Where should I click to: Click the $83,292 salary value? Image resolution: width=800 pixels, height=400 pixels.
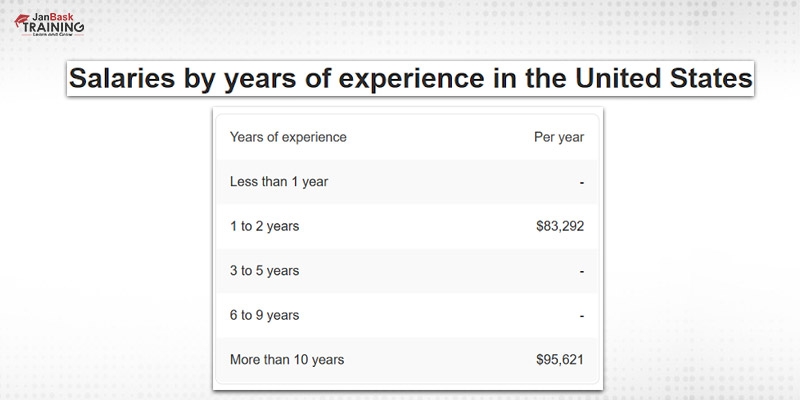click(559, 226)
